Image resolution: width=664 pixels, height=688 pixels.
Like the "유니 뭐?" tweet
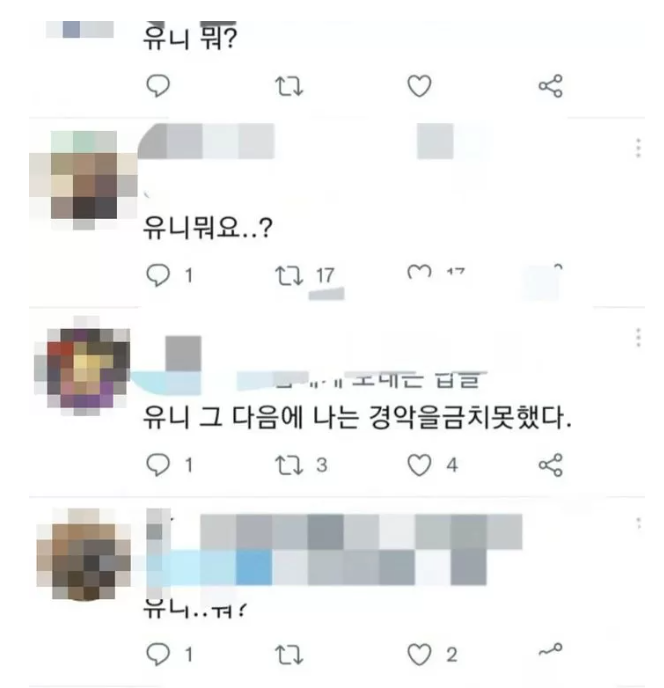pos(420,86)
